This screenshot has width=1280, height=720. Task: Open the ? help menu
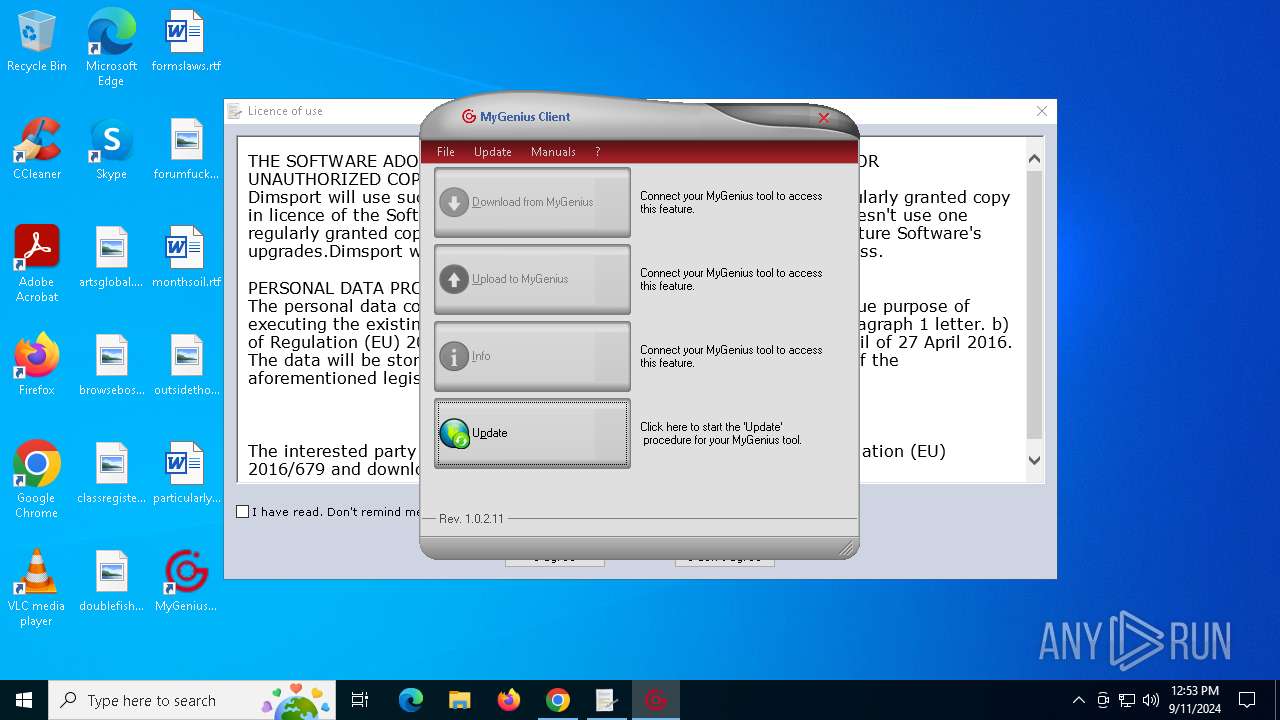pos(598,152)
